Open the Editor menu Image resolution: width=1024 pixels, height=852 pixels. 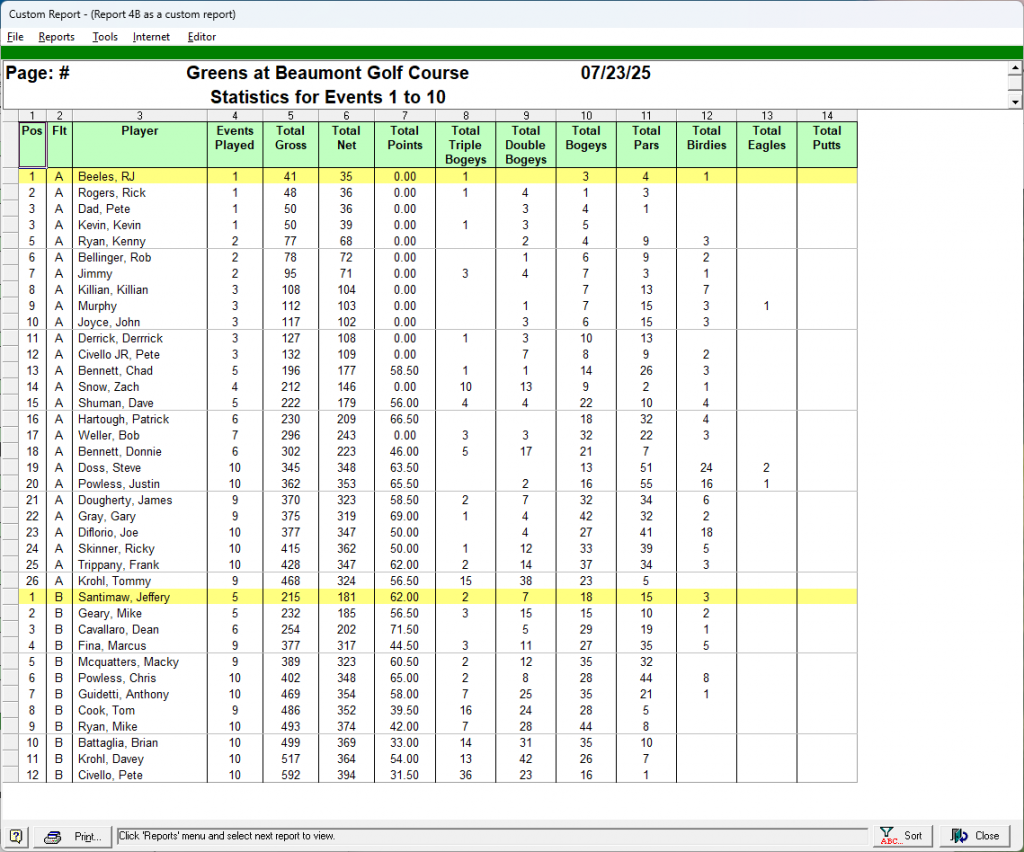tap(202, 37)
